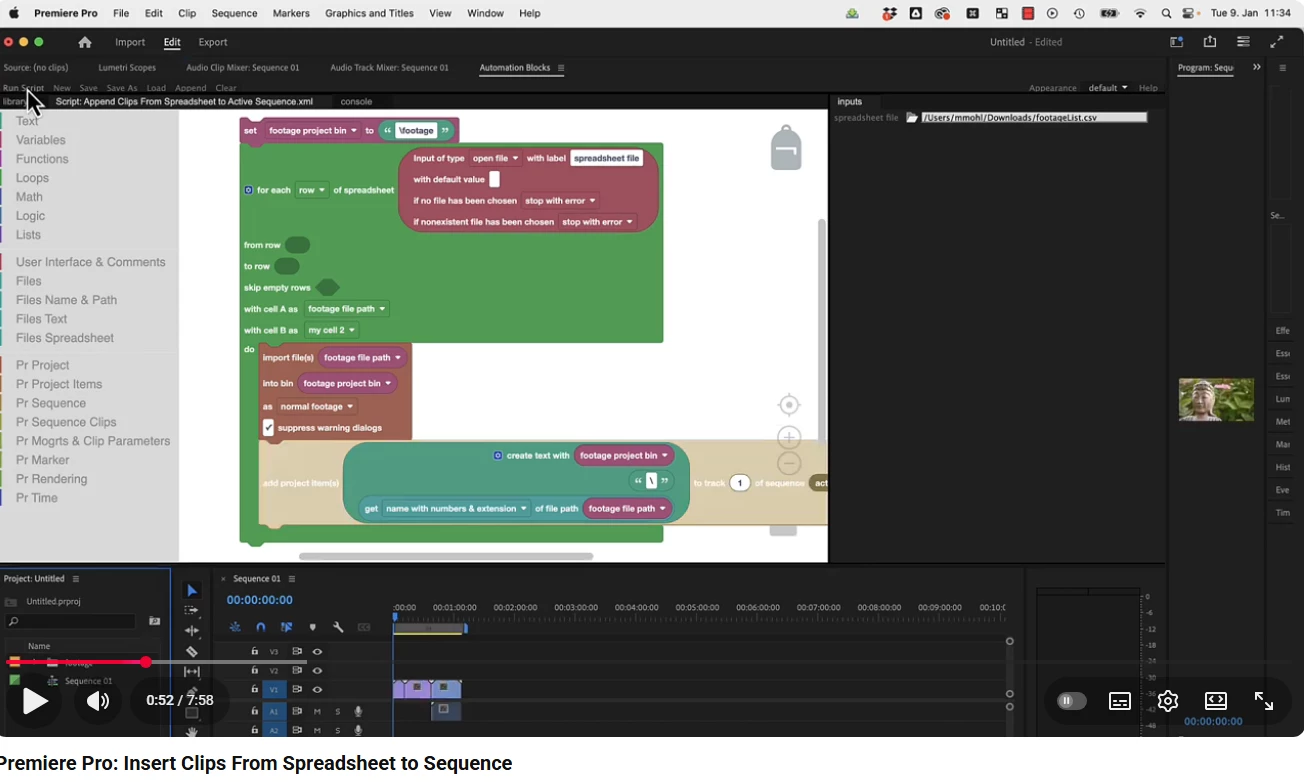Switch to Export workspace tab
The height and width of the screenshot is (782, 1308).
pyautogui.click(x=213, y=42)
